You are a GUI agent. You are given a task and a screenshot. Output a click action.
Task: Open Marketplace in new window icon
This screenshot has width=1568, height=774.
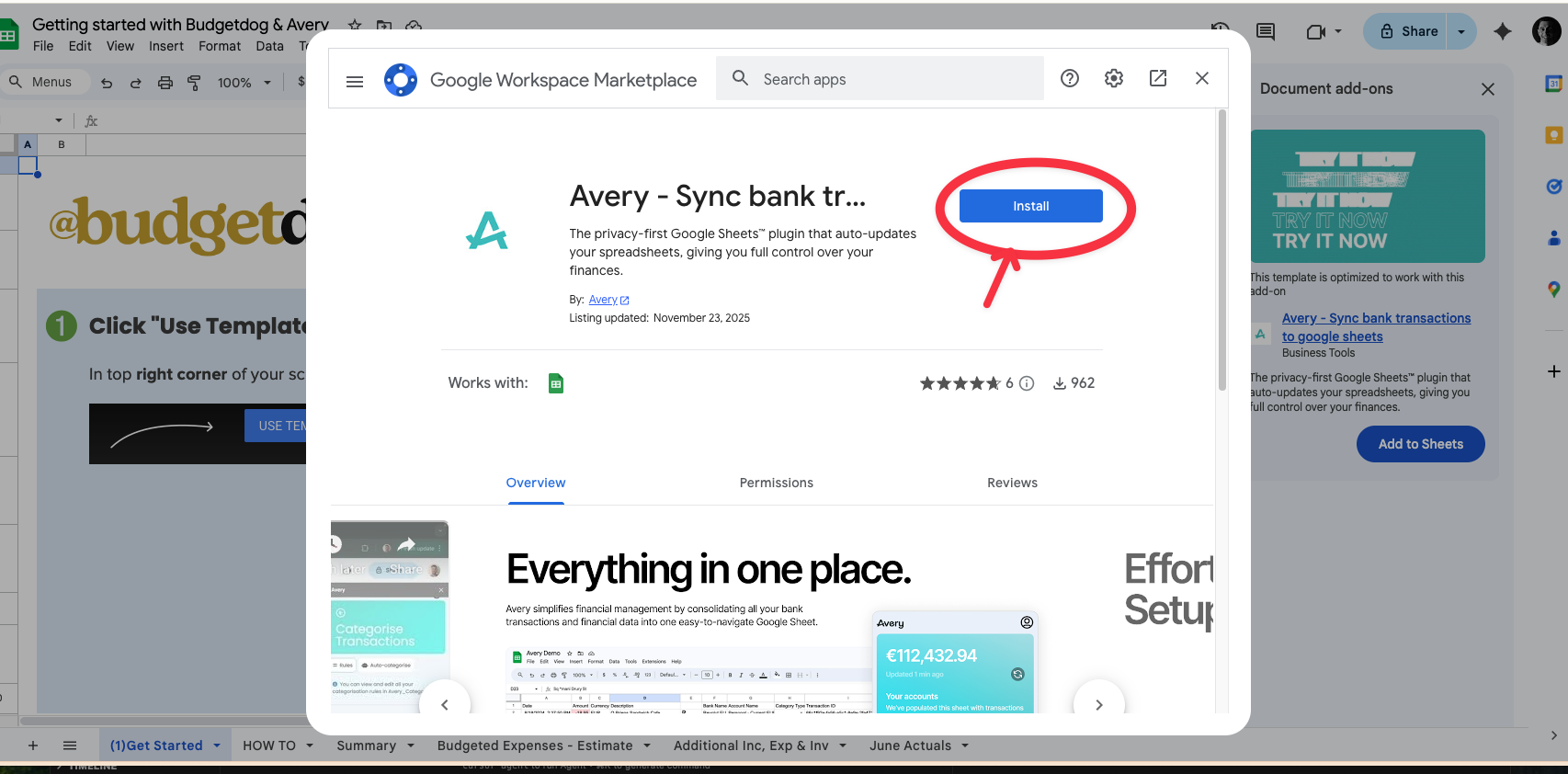coord(1157,79)
